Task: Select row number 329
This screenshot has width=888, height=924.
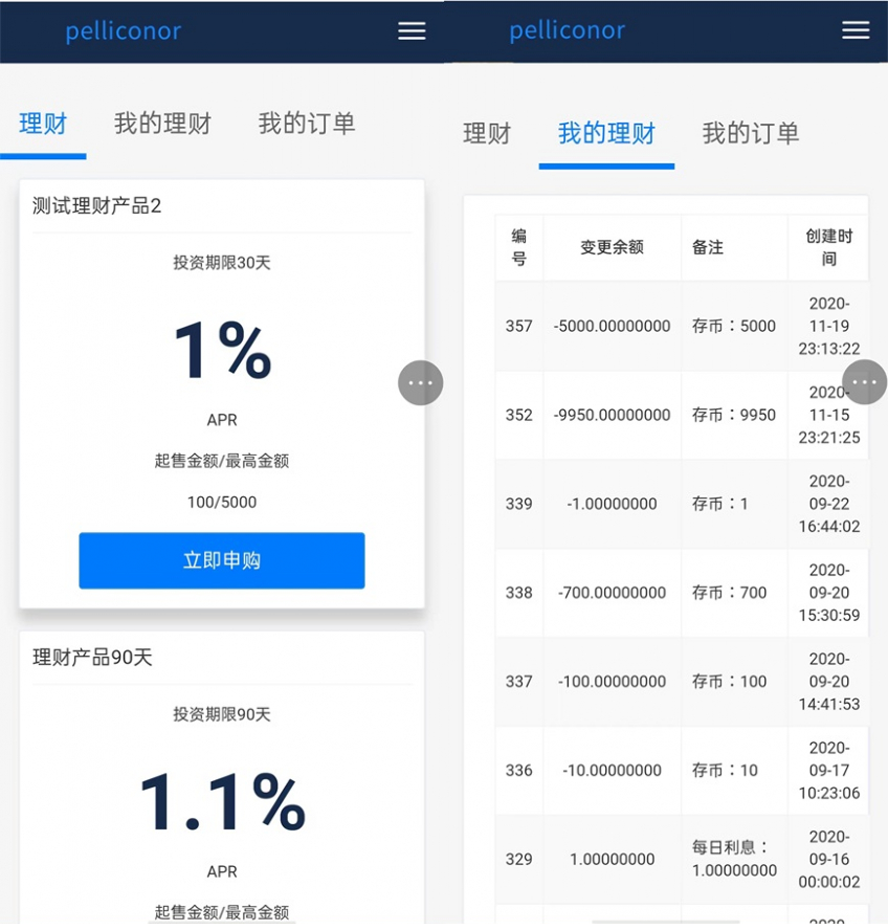Action: tap(519, 860)
